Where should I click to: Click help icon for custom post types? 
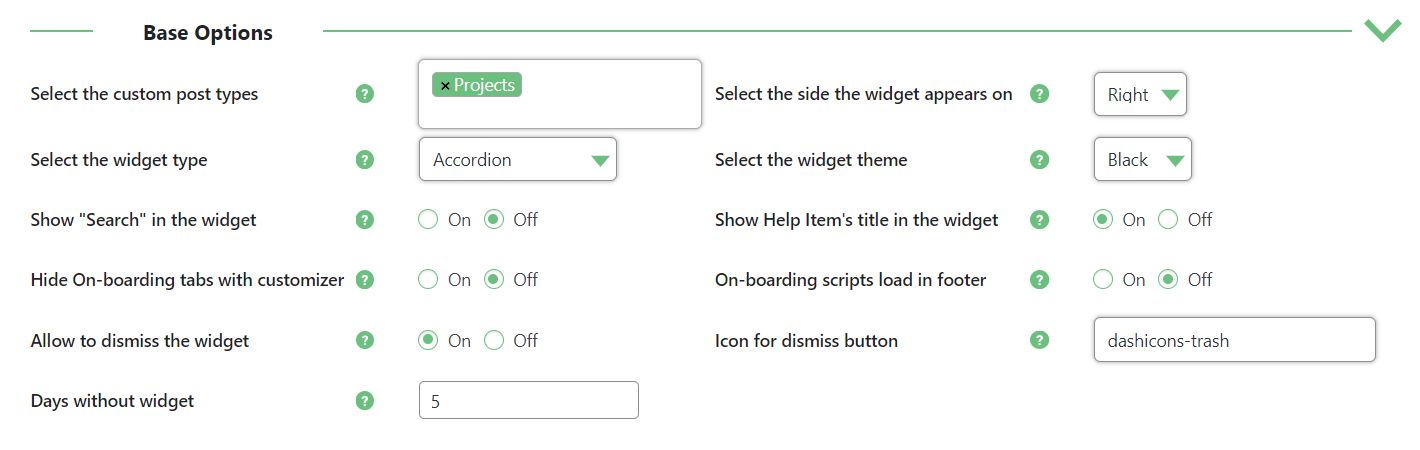pyautogui.click(x=365, y=94)
